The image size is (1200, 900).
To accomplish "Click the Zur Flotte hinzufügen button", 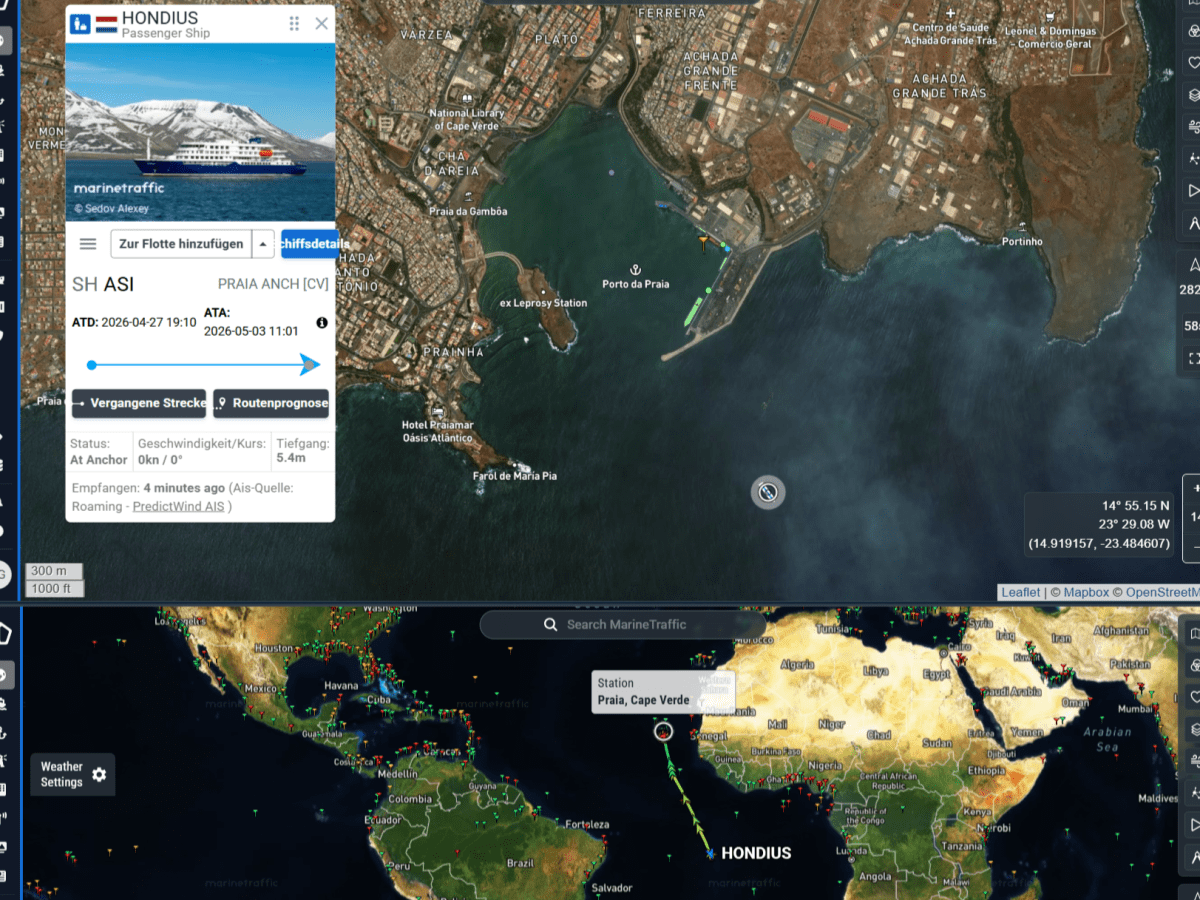I will pos(181,244).
